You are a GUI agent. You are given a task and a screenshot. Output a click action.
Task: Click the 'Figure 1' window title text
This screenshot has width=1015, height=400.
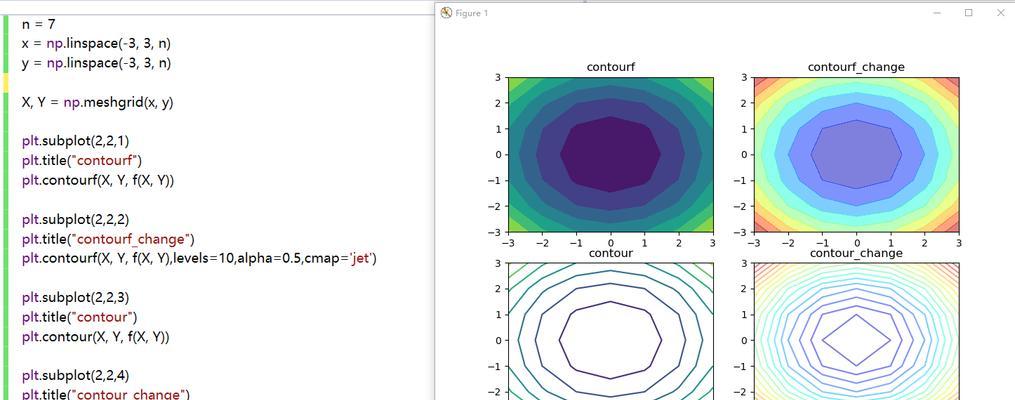point(472,13)
